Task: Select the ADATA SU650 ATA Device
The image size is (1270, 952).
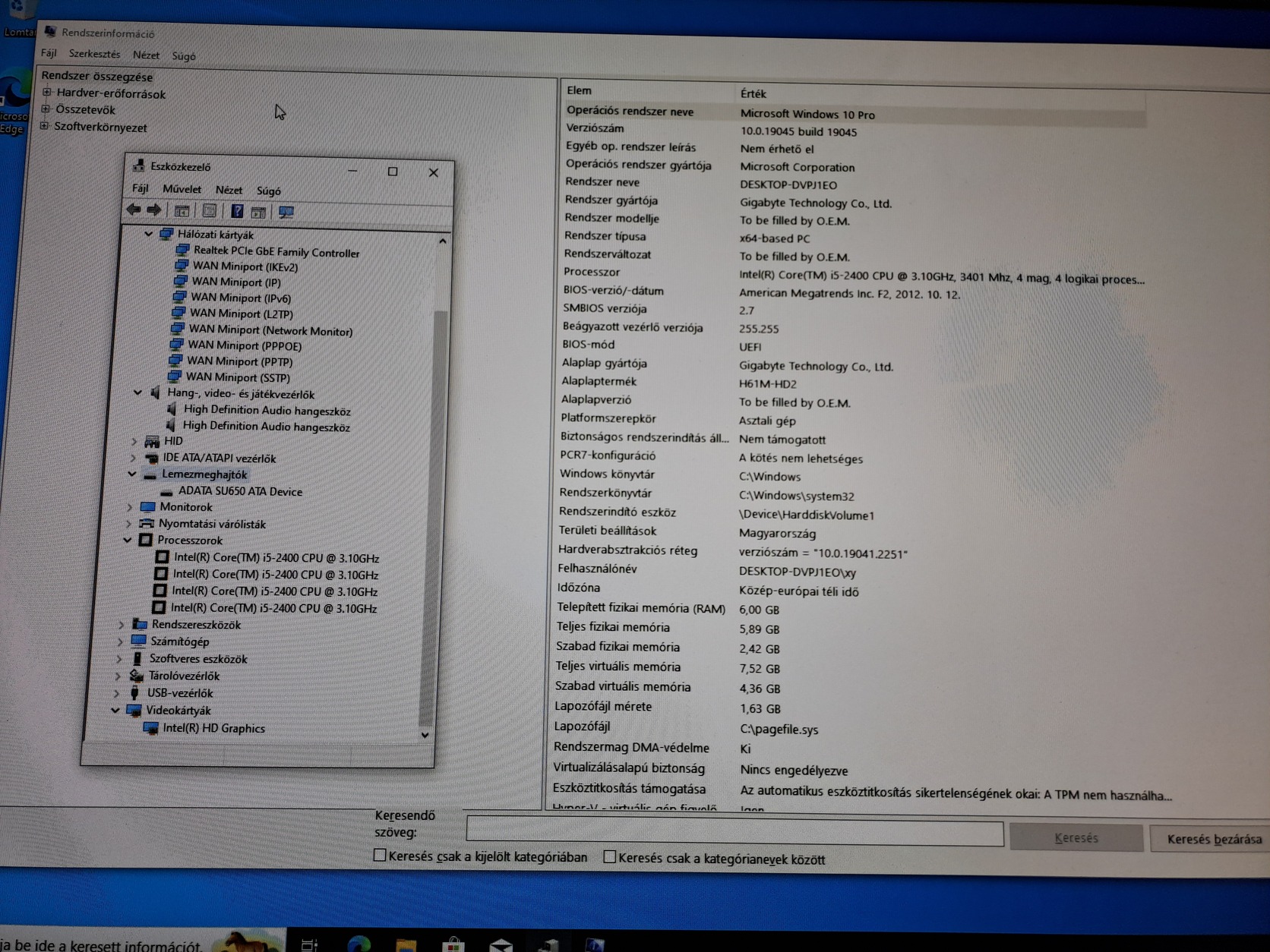Action: click(240, 491)
